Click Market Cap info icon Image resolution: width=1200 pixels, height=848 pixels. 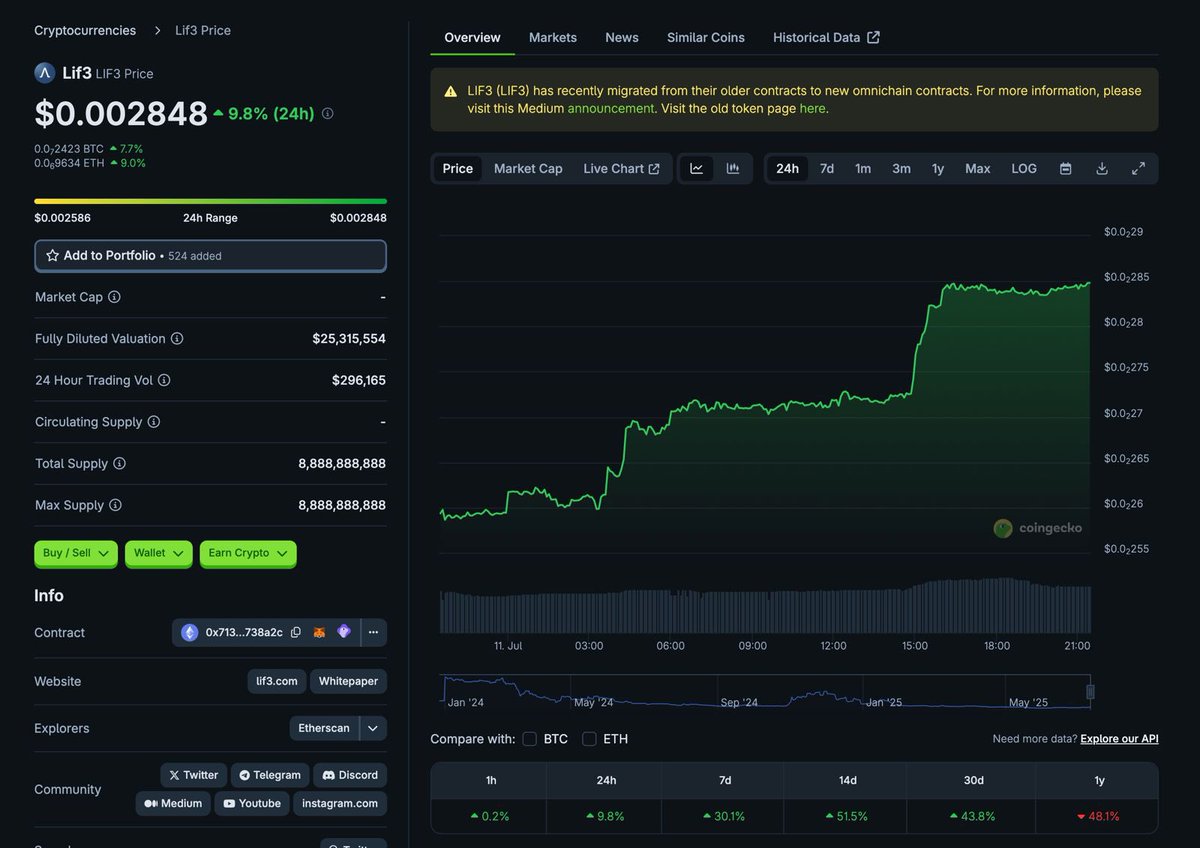point(114,297)
